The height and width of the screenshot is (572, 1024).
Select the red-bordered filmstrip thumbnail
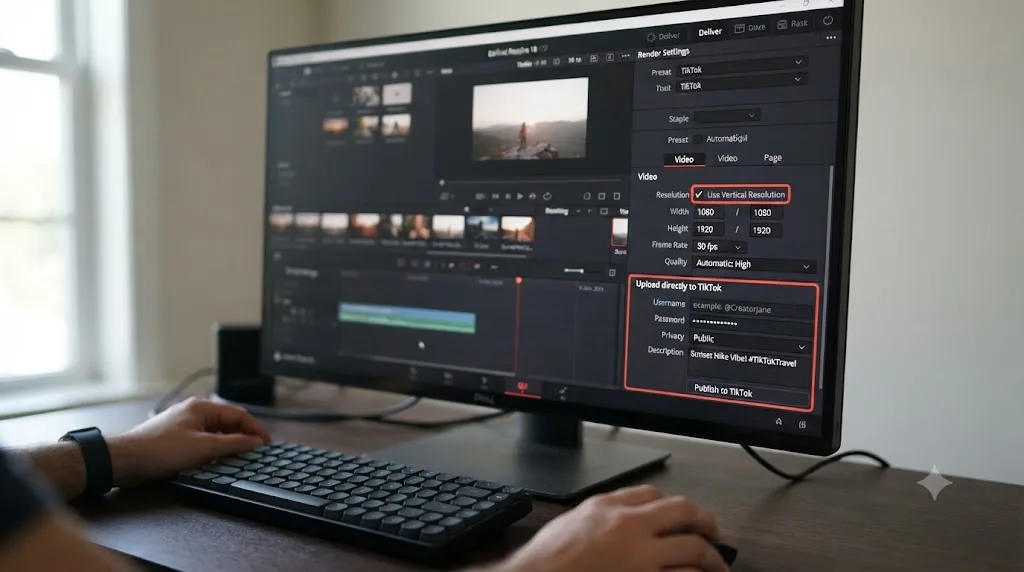click(619, 232)
